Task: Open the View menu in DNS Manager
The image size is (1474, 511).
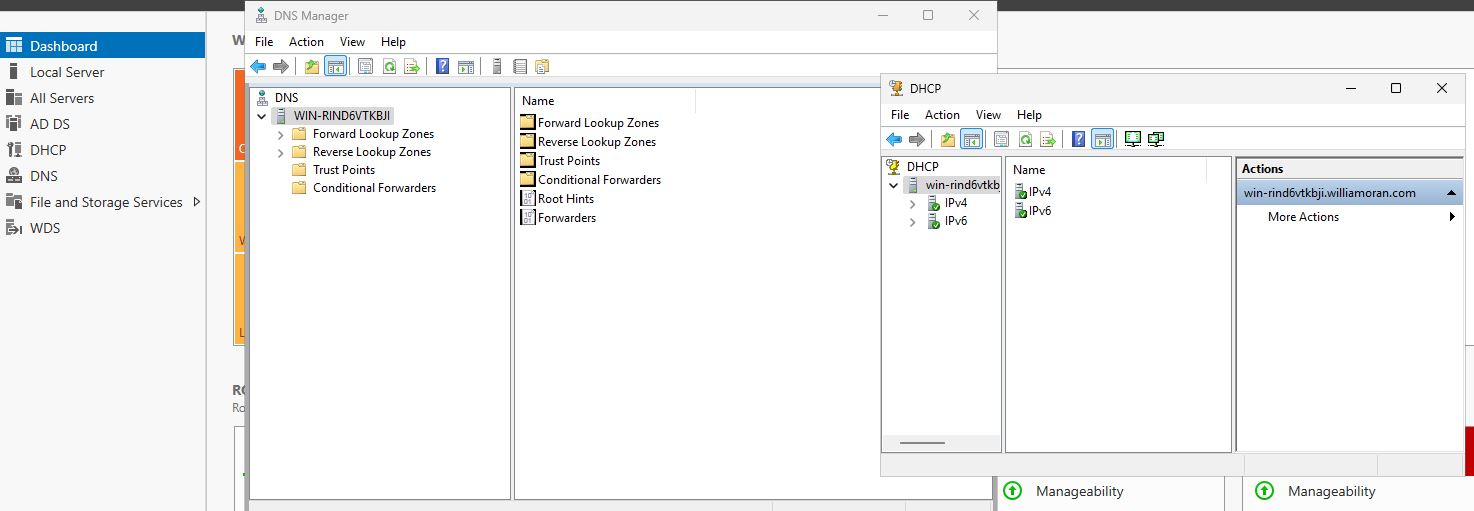Action: pyautogui.click(x=352, y=42)
